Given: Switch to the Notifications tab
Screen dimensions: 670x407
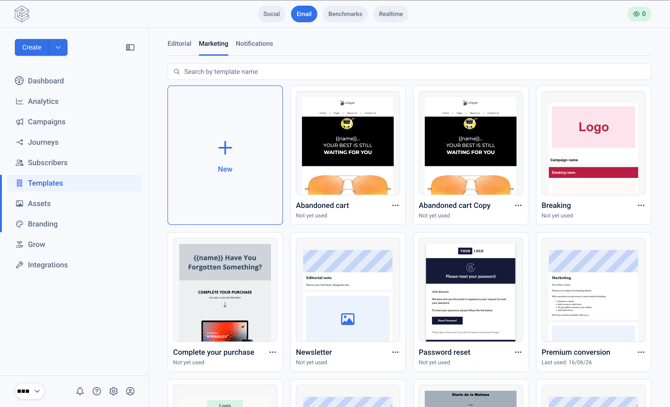Looking at the screenshot, I should pyautogui.click(x=254, y=44).
